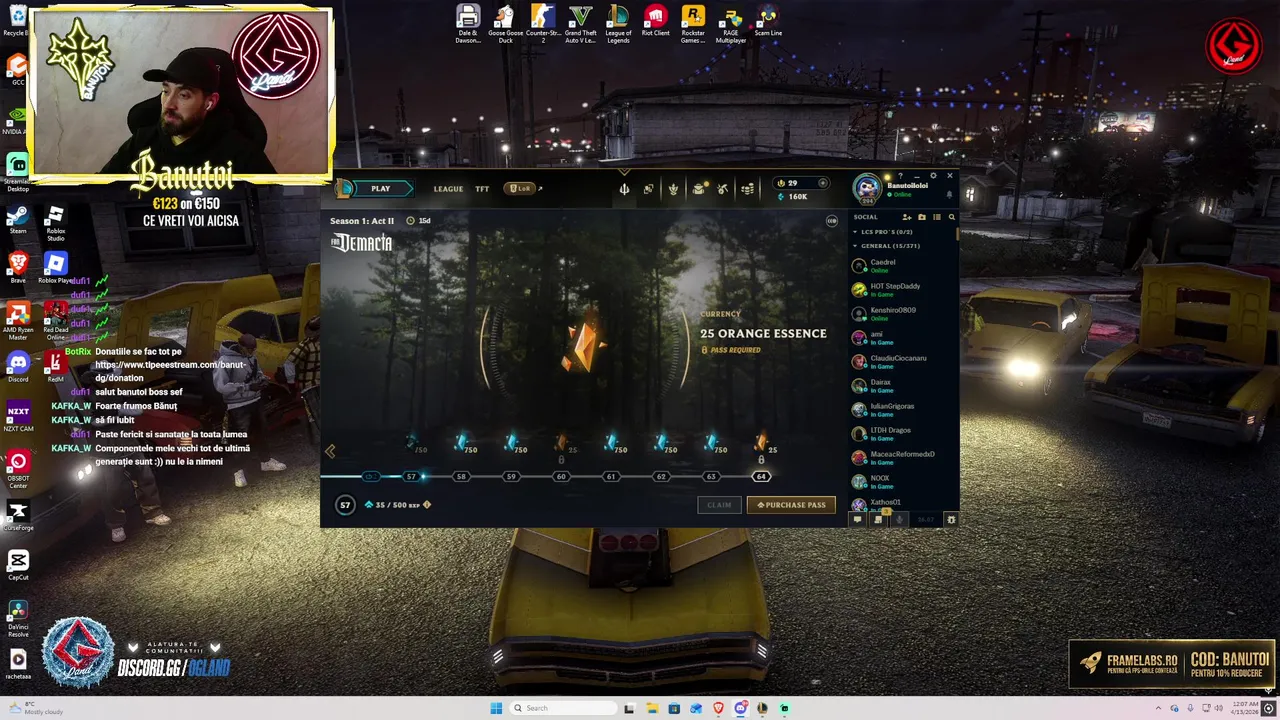Open the LoR launcher tab

(520, 188)
